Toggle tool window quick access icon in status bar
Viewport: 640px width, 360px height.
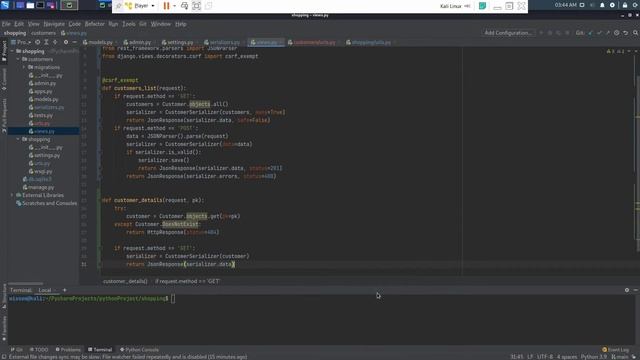[4, 357]
